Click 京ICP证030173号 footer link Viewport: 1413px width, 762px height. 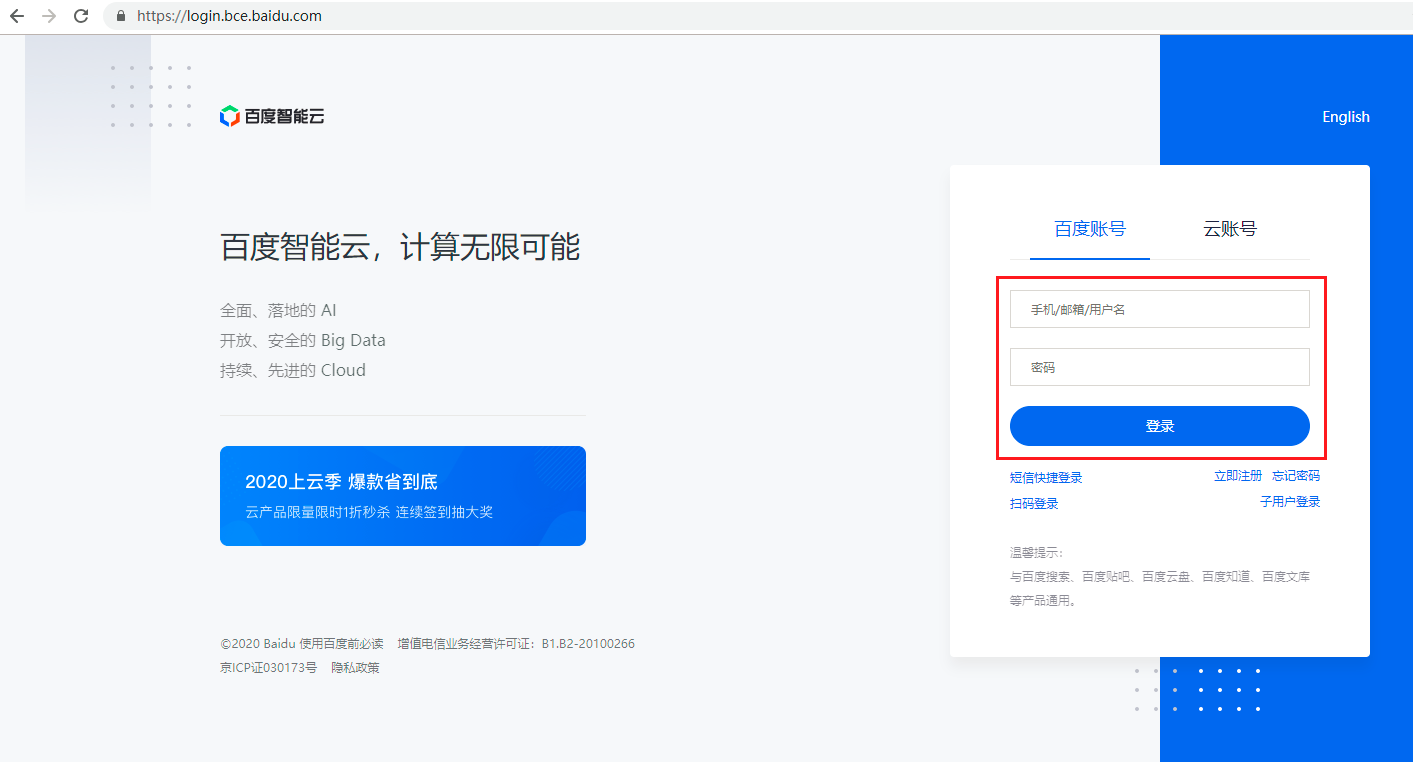[268, 668]
